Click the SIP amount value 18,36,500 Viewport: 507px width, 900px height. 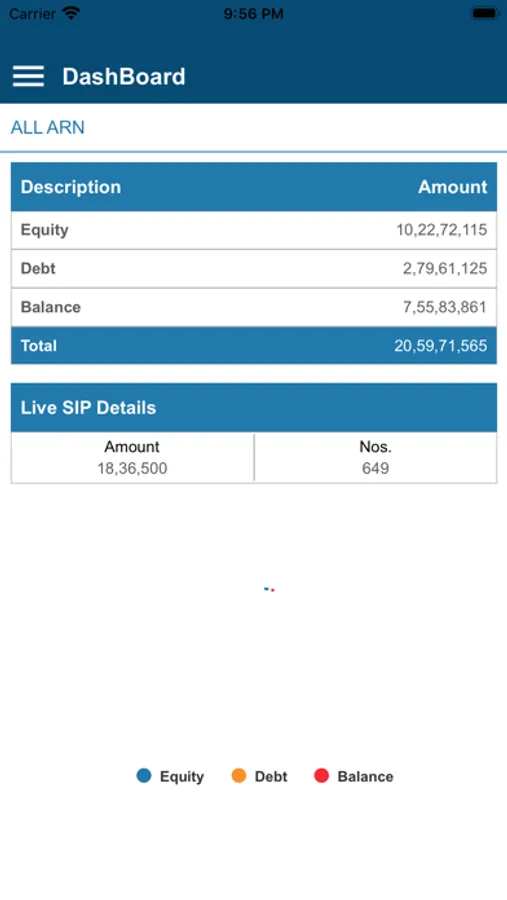132,468
